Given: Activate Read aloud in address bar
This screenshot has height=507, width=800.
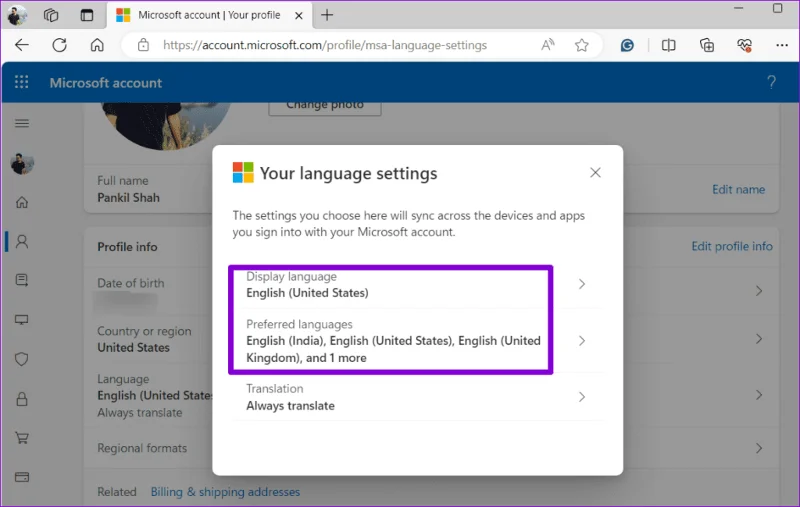Looking at the screenshot, I should (547, 45).
